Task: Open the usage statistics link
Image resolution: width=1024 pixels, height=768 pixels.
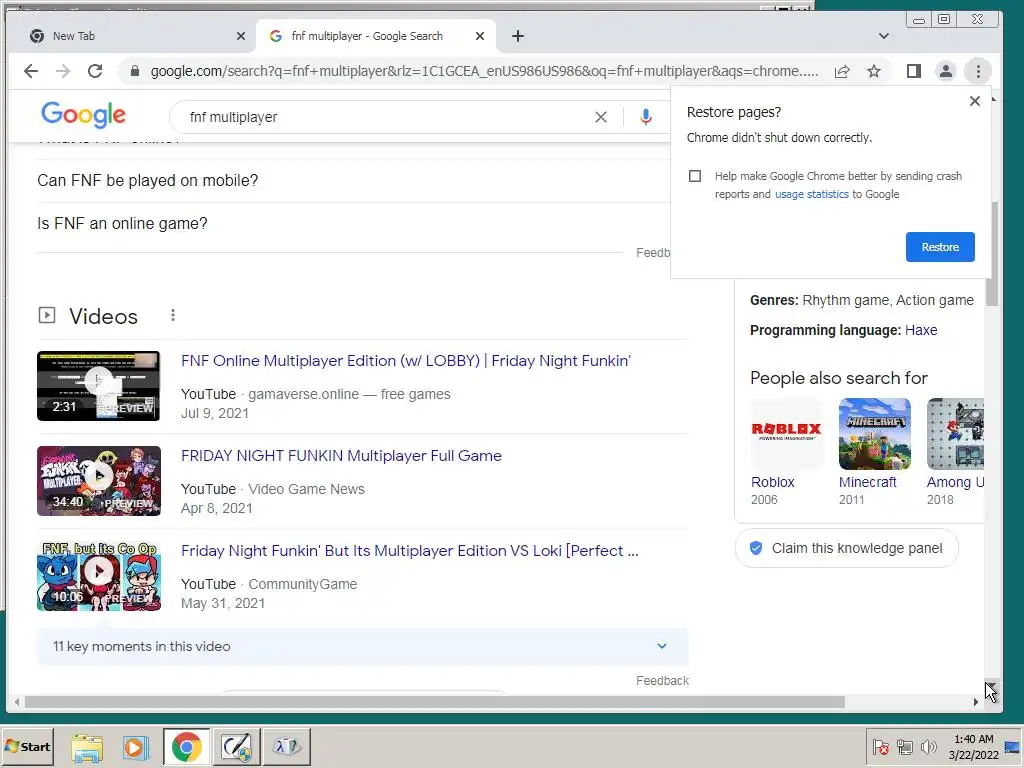Action: pos(812,194)
